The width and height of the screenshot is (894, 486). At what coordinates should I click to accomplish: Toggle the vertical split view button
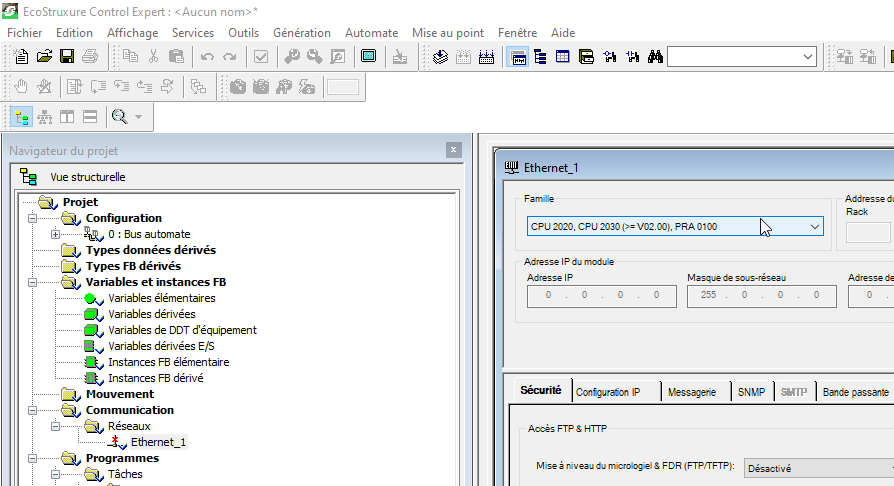(x=67, y=117)
